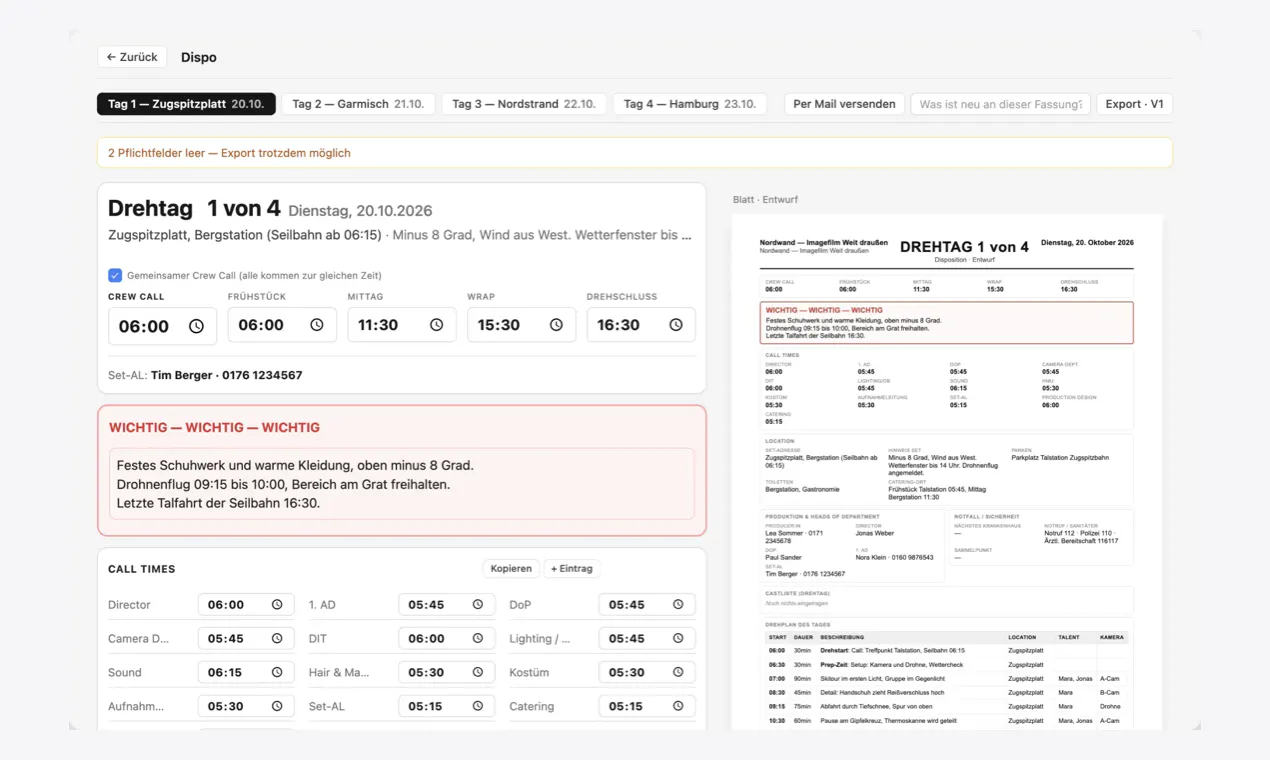1270x760 pixels.
Task: Select the Tag 4 — Hamburg tab
Action: point(690,104)
